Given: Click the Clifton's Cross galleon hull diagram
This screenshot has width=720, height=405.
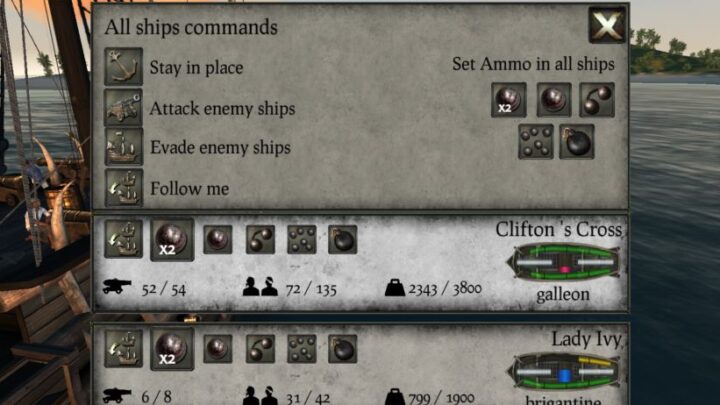Looking at the screenshot, I should (564, 262).
